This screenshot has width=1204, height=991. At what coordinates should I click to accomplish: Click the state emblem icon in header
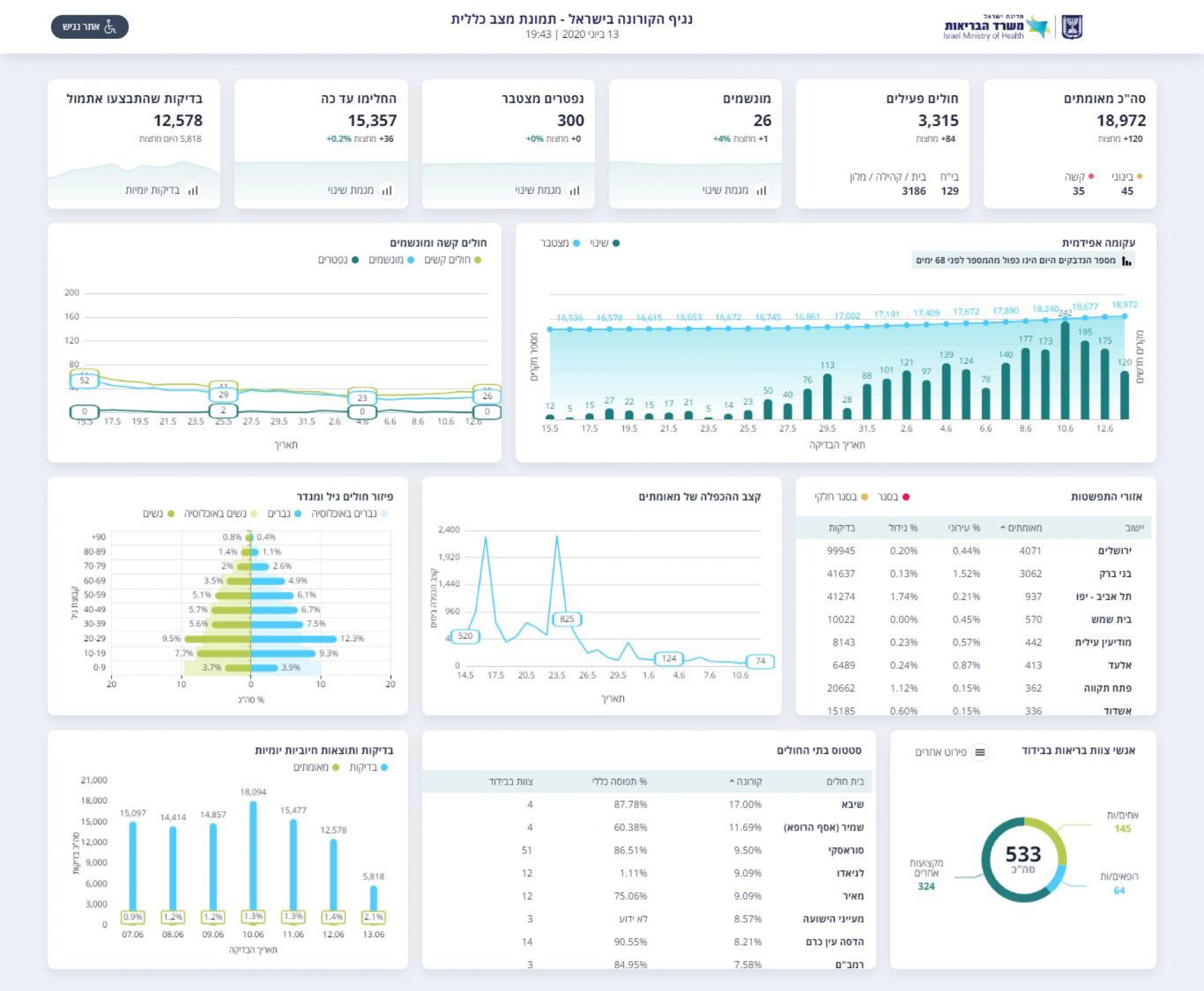coord(1072,27)
